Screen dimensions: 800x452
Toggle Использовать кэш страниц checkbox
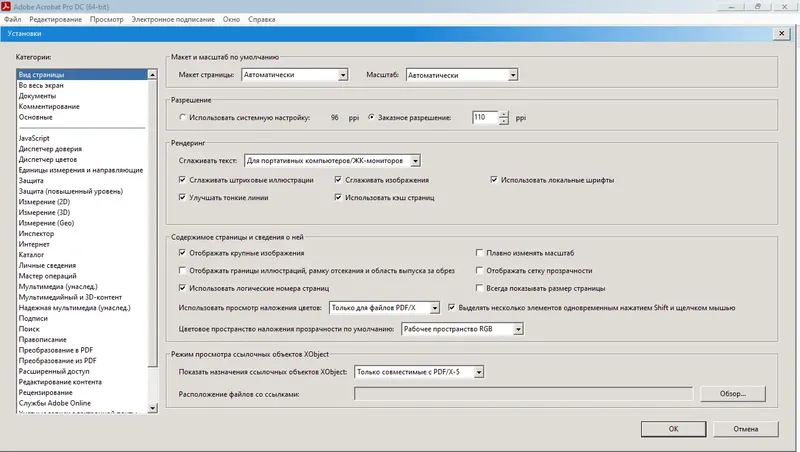(338, 197)
